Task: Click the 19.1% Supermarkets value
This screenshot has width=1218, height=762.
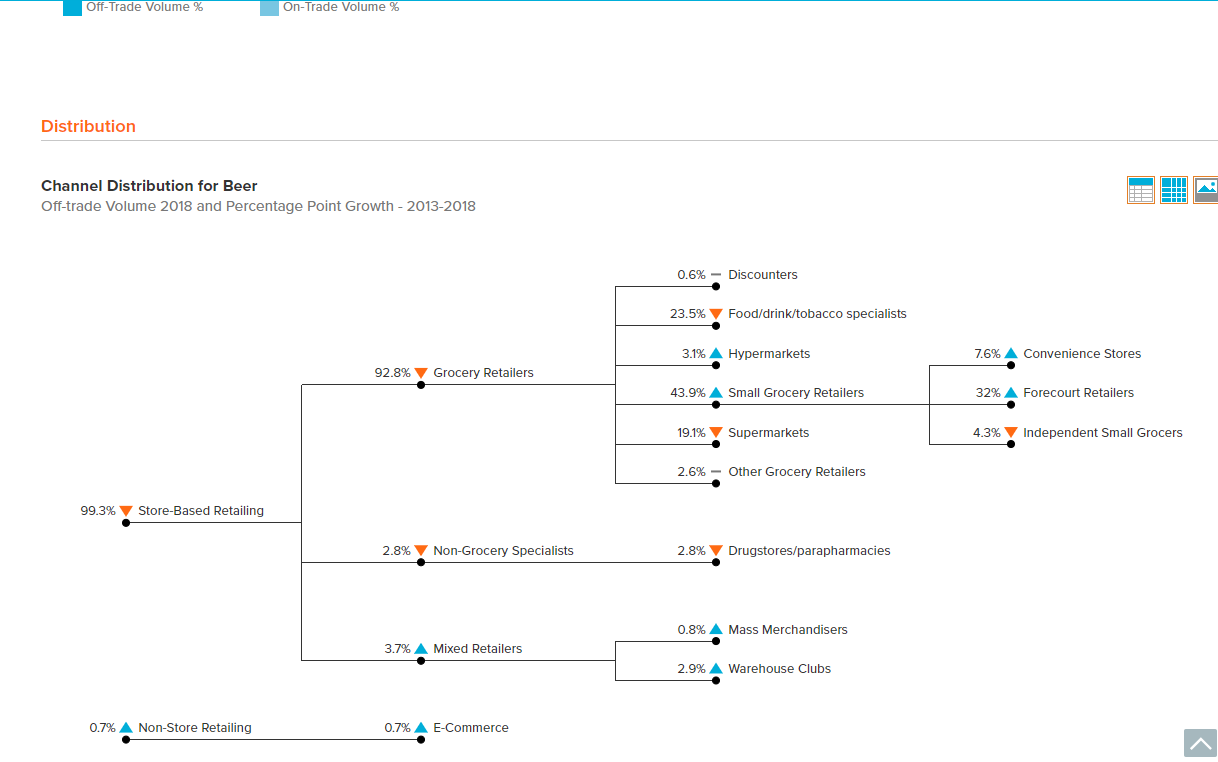Action: (x=691, y=433)
